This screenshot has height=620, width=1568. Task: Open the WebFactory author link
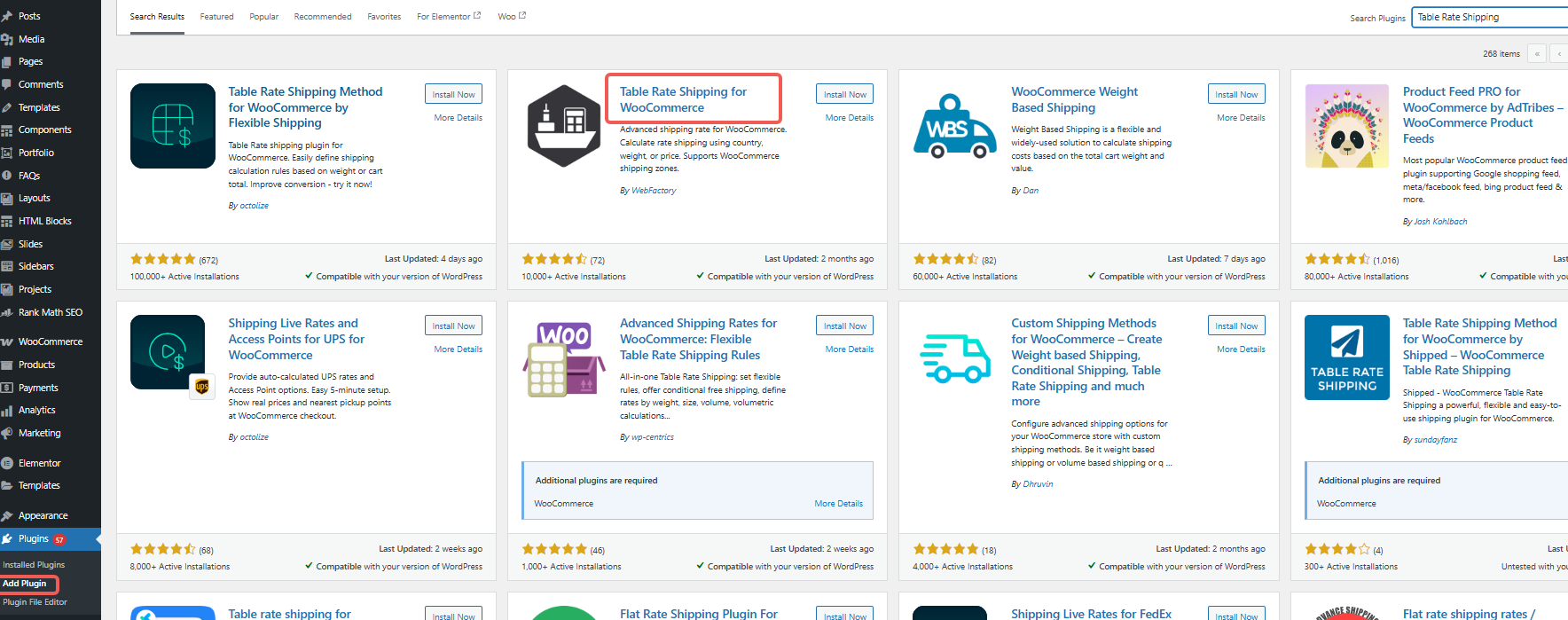pyautogui.click(x=654, y=191)
